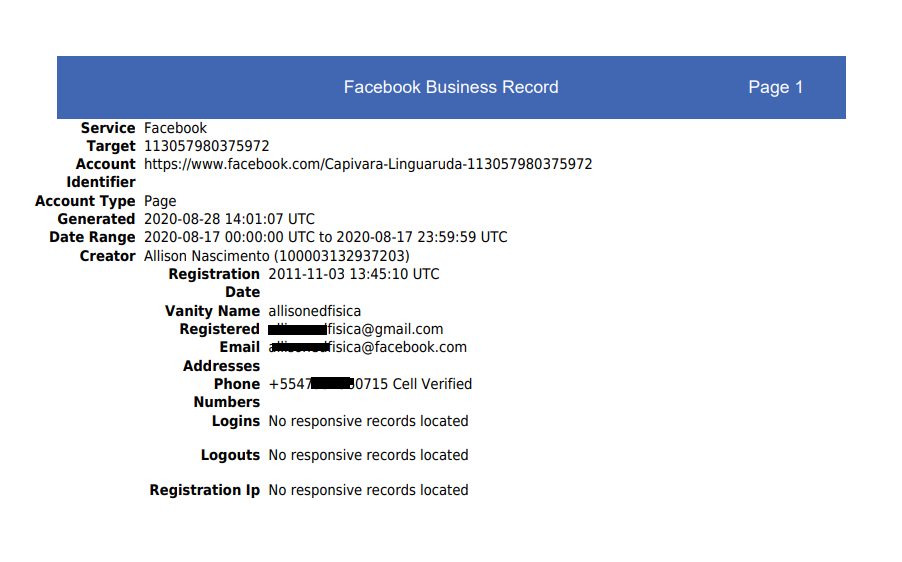Click the Account Type value Page
The height and width of the screenshot is (562, 902).
pyautogui.click(x=160, y=201)
